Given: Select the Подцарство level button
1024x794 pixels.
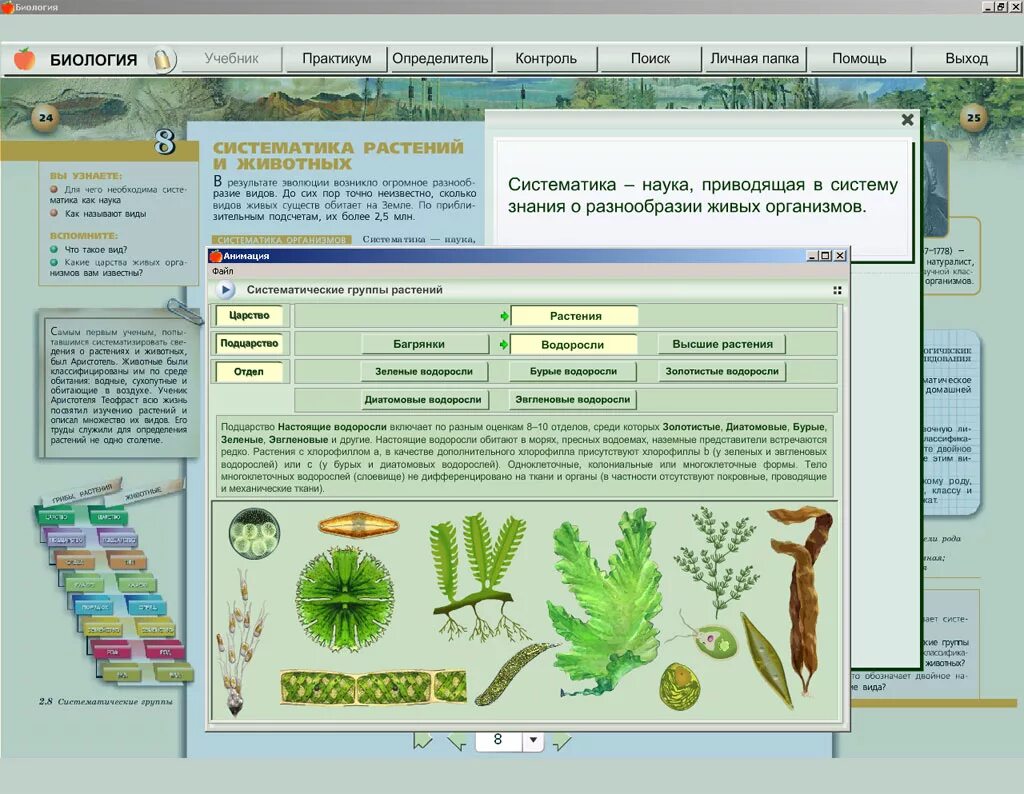Looking at the screenshot, I should (249, 343).
